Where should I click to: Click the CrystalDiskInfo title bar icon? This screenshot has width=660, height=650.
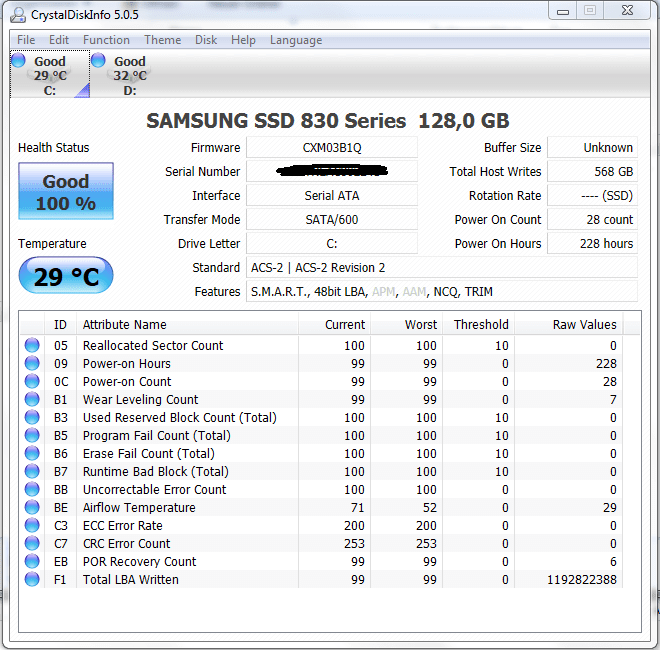click(18, 14)
